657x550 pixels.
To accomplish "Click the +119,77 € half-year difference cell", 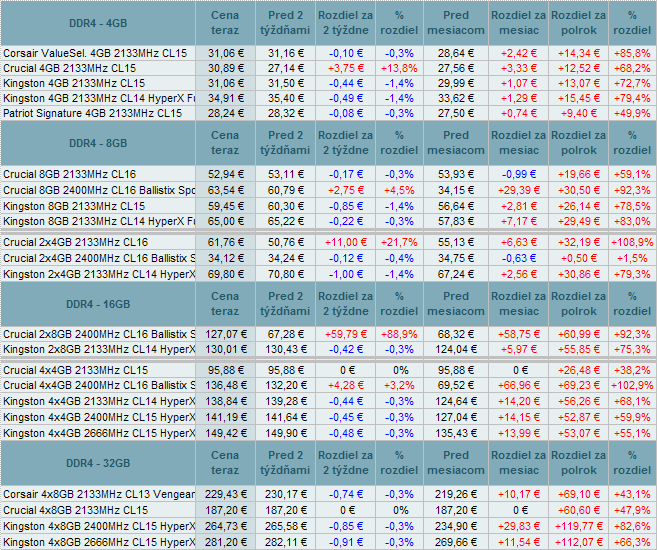I will (x=579, y=526).
